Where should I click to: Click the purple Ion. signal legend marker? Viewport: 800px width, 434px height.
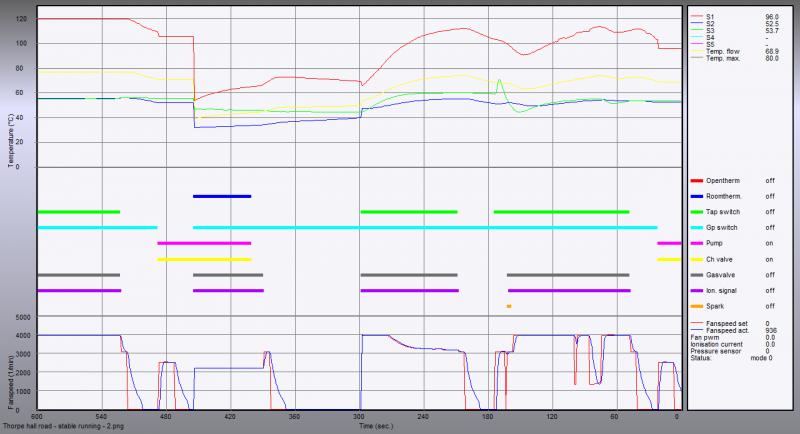point(695,290)
